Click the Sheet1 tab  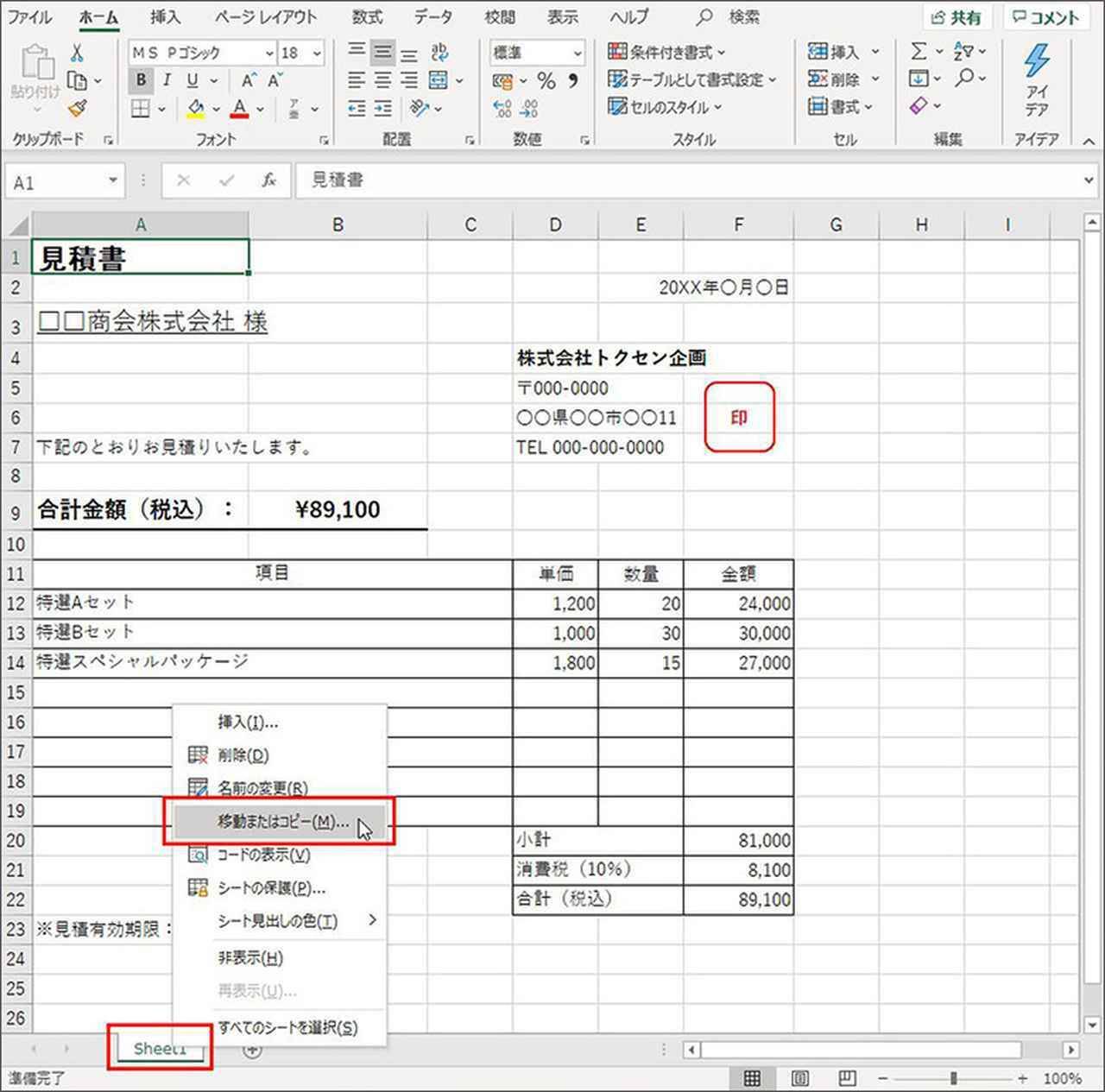pyautogui.click(x=160, y=1049)
